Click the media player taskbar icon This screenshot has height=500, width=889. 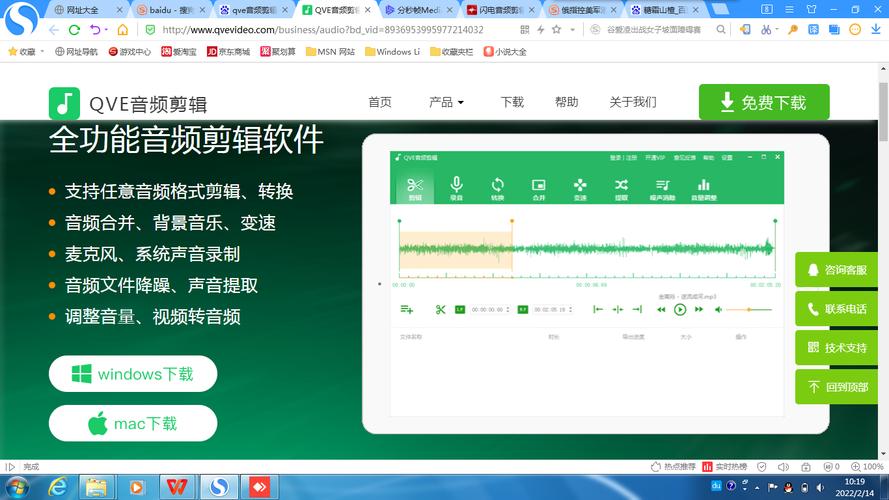click(x=137, y=487)
